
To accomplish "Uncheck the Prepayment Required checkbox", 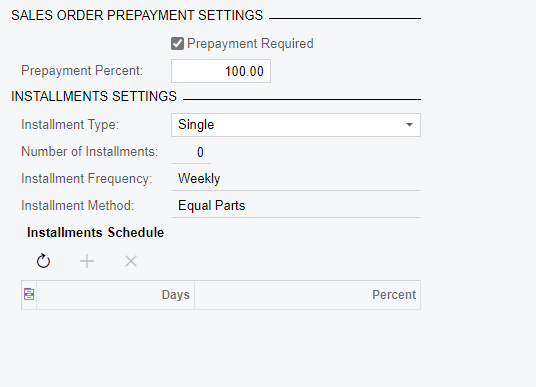I will [177, 44].
